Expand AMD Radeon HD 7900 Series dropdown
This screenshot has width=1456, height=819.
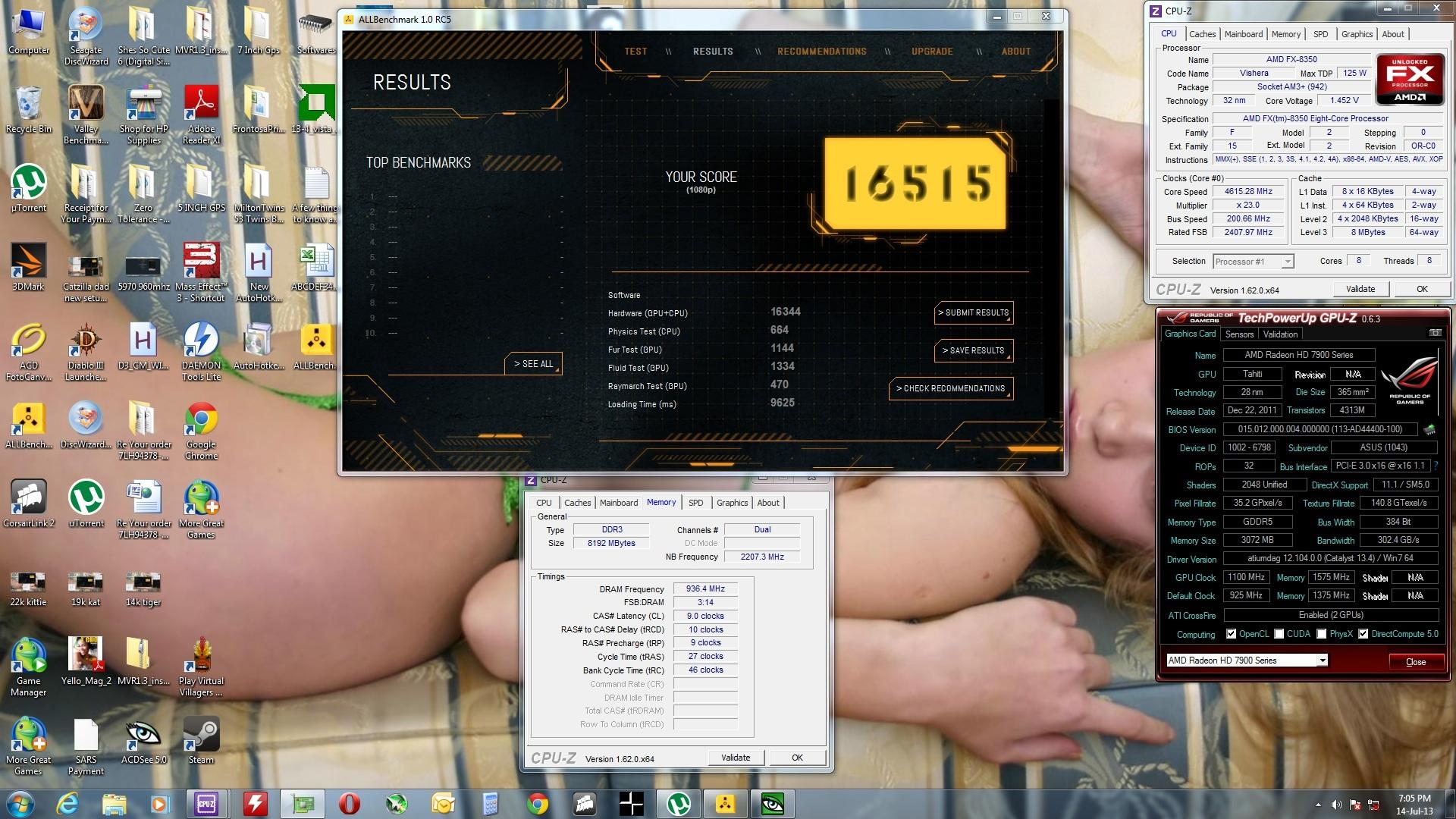click(x=1322, y=661)
